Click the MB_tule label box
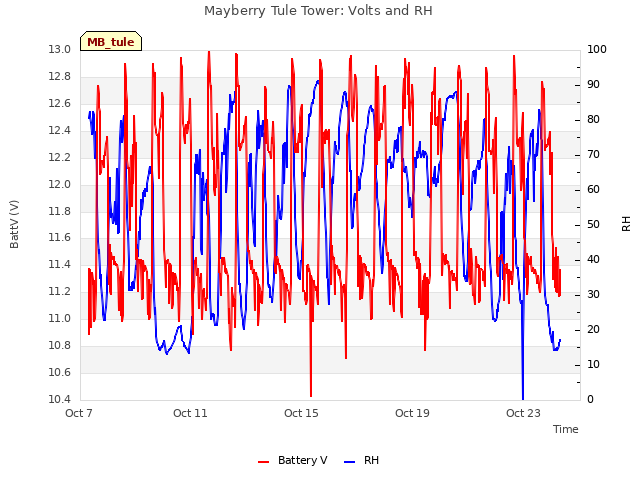 [x=111, y=41]
